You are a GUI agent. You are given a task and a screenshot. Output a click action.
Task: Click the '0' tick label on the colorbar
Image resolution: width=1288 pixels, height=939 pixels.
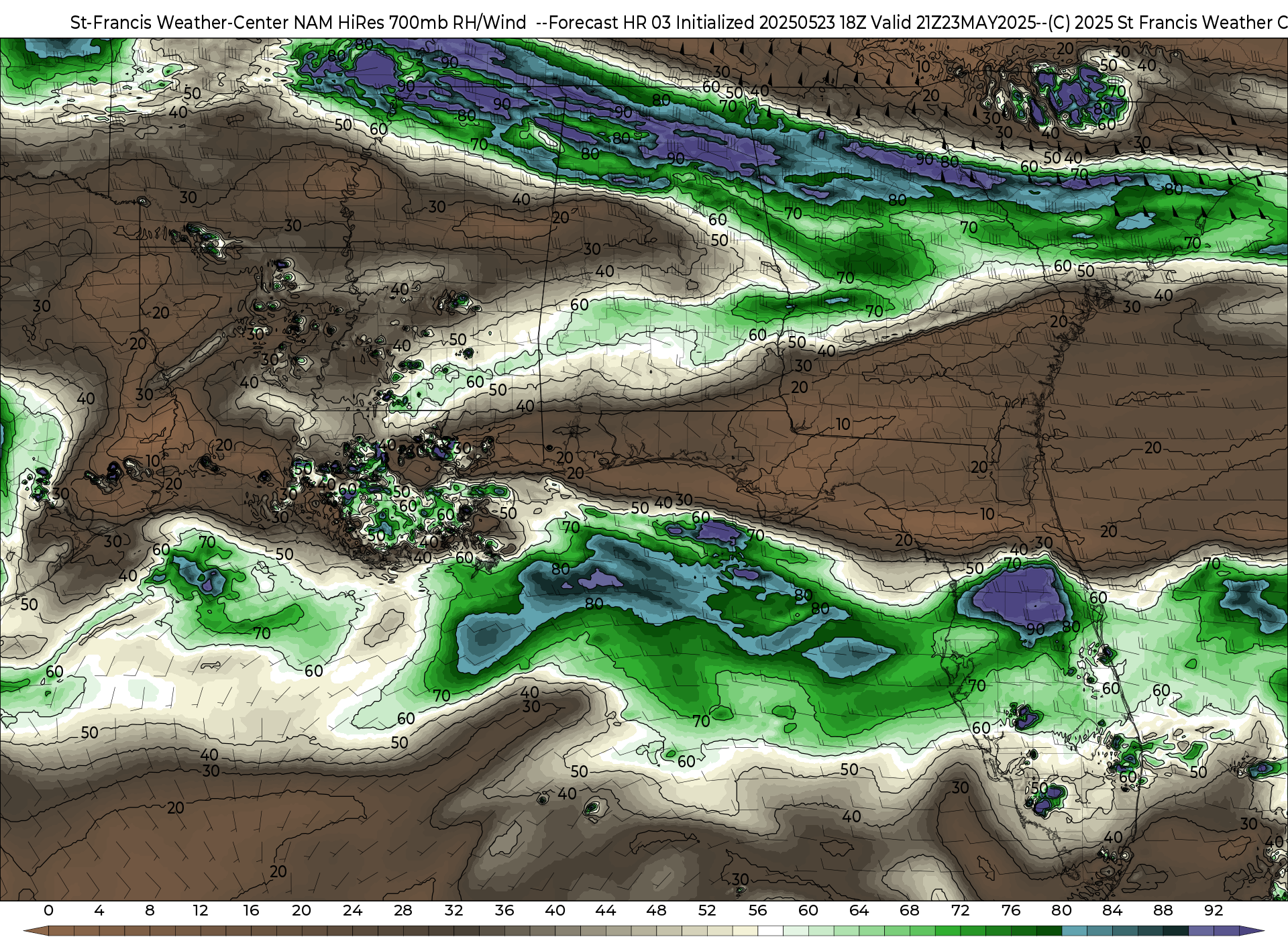[48, 910]
